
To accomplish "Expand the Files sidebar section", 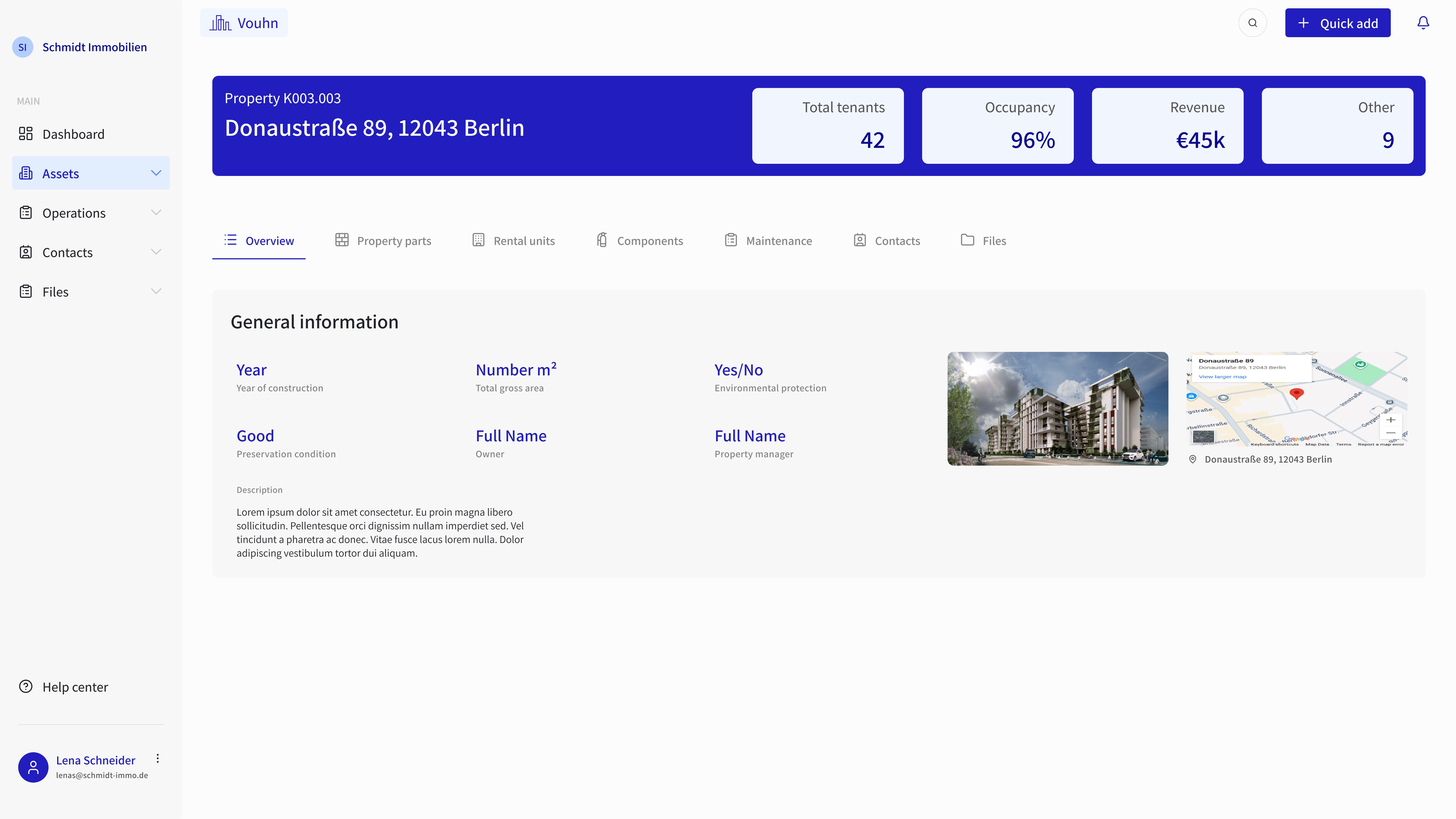I will click(156, 292).
